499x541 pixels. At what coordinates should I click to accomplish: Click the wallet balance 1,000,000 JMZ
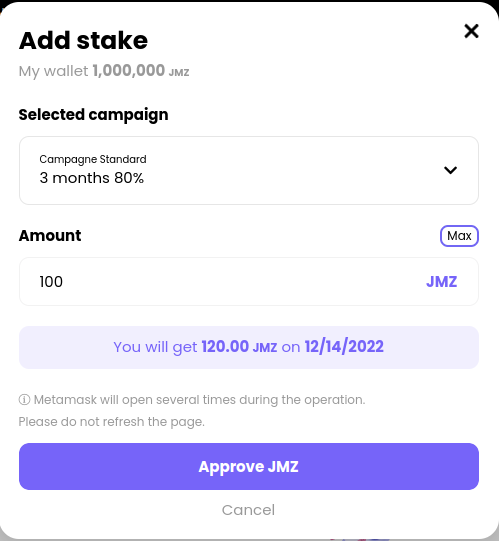pos(141,71)
